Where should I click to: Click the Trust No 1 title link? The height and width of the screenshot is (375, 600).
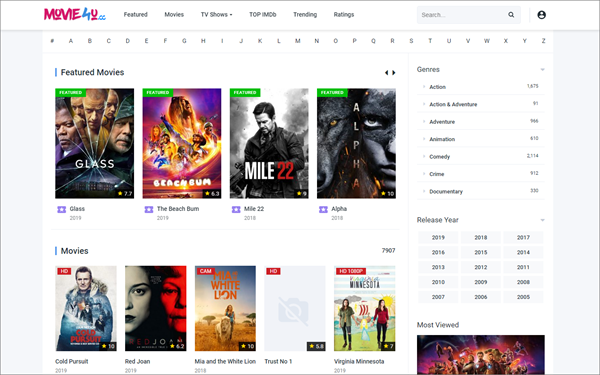pyautogui.click(x=278, y=361)
